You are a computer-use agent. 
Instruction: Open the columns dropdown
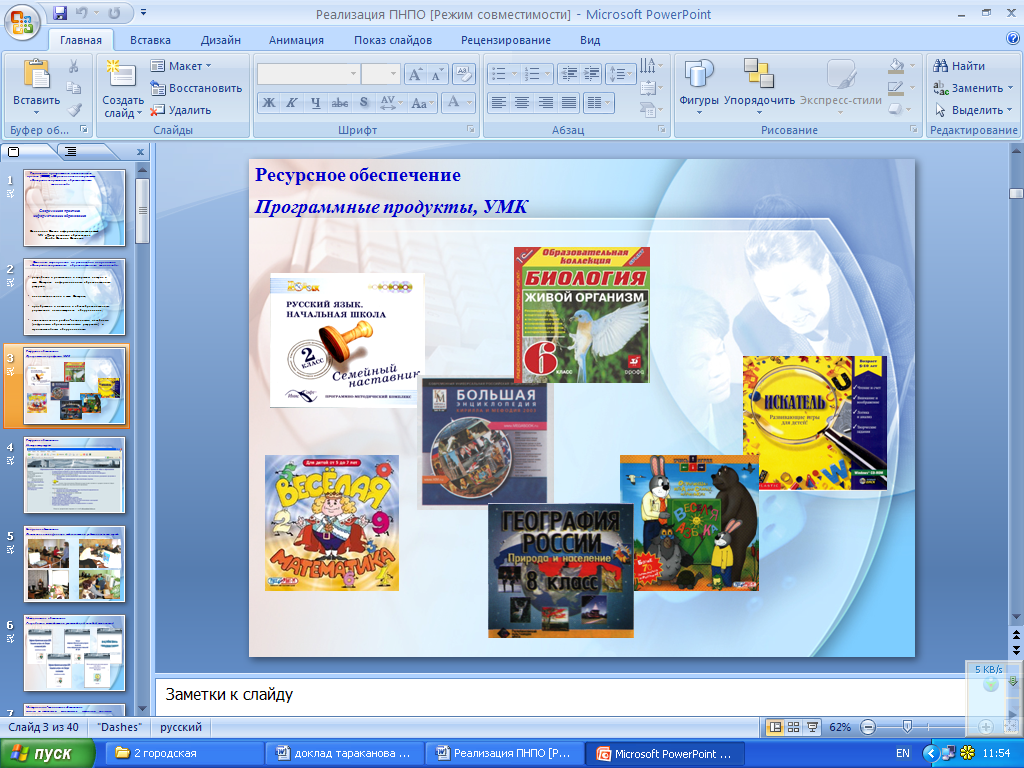point(598,103)
